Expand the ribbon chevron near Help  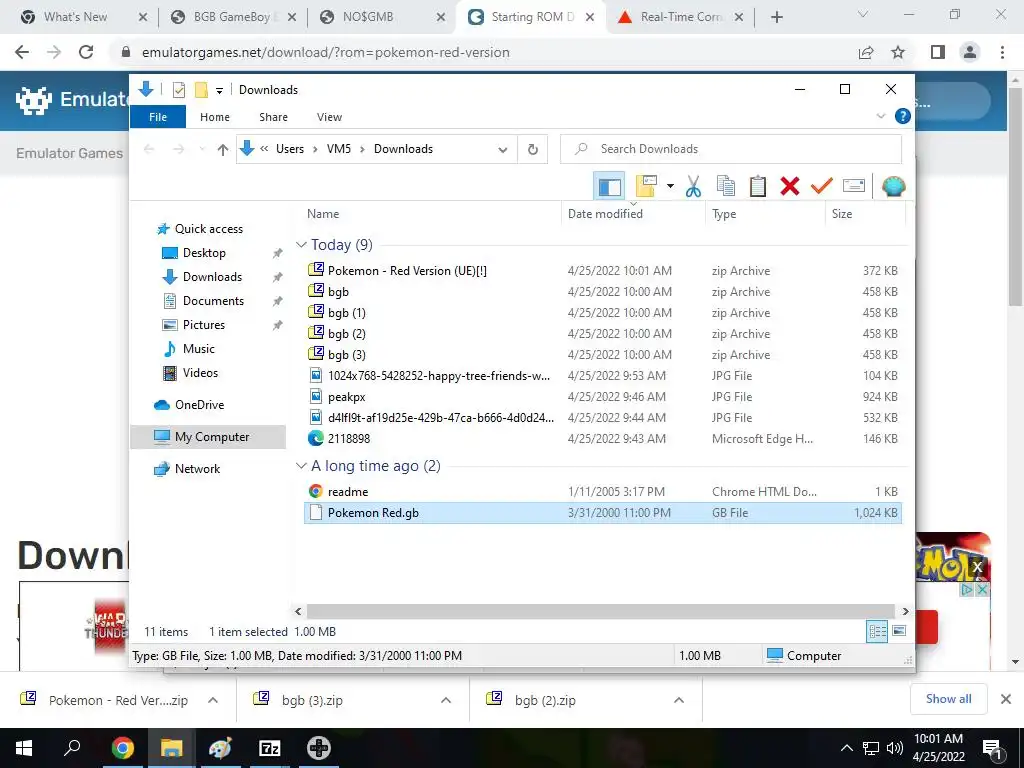(880, 116)
